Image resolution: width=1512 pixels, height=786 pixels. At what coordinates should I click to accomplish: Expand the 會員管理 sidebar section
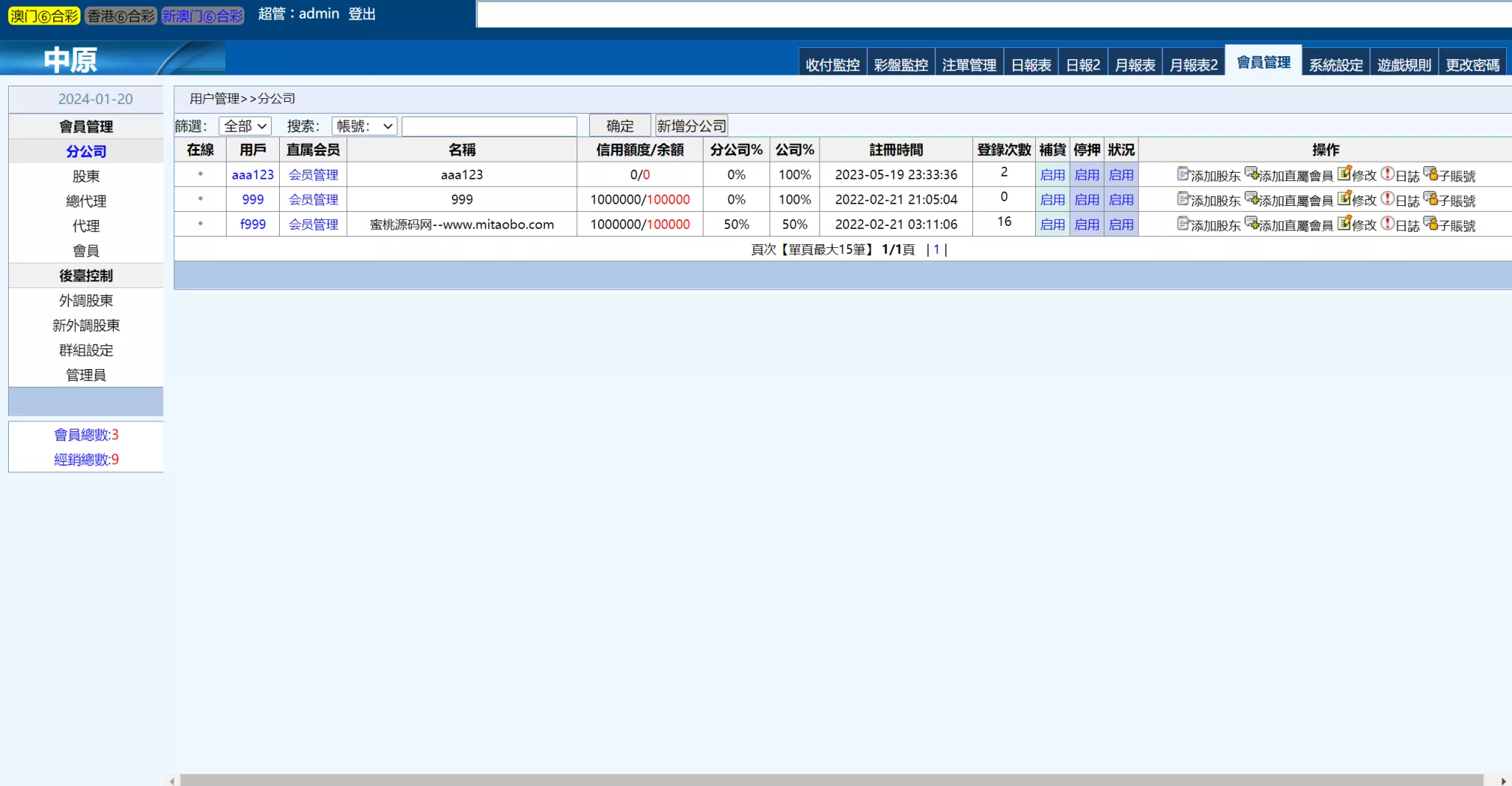click(x=86, y=125)
